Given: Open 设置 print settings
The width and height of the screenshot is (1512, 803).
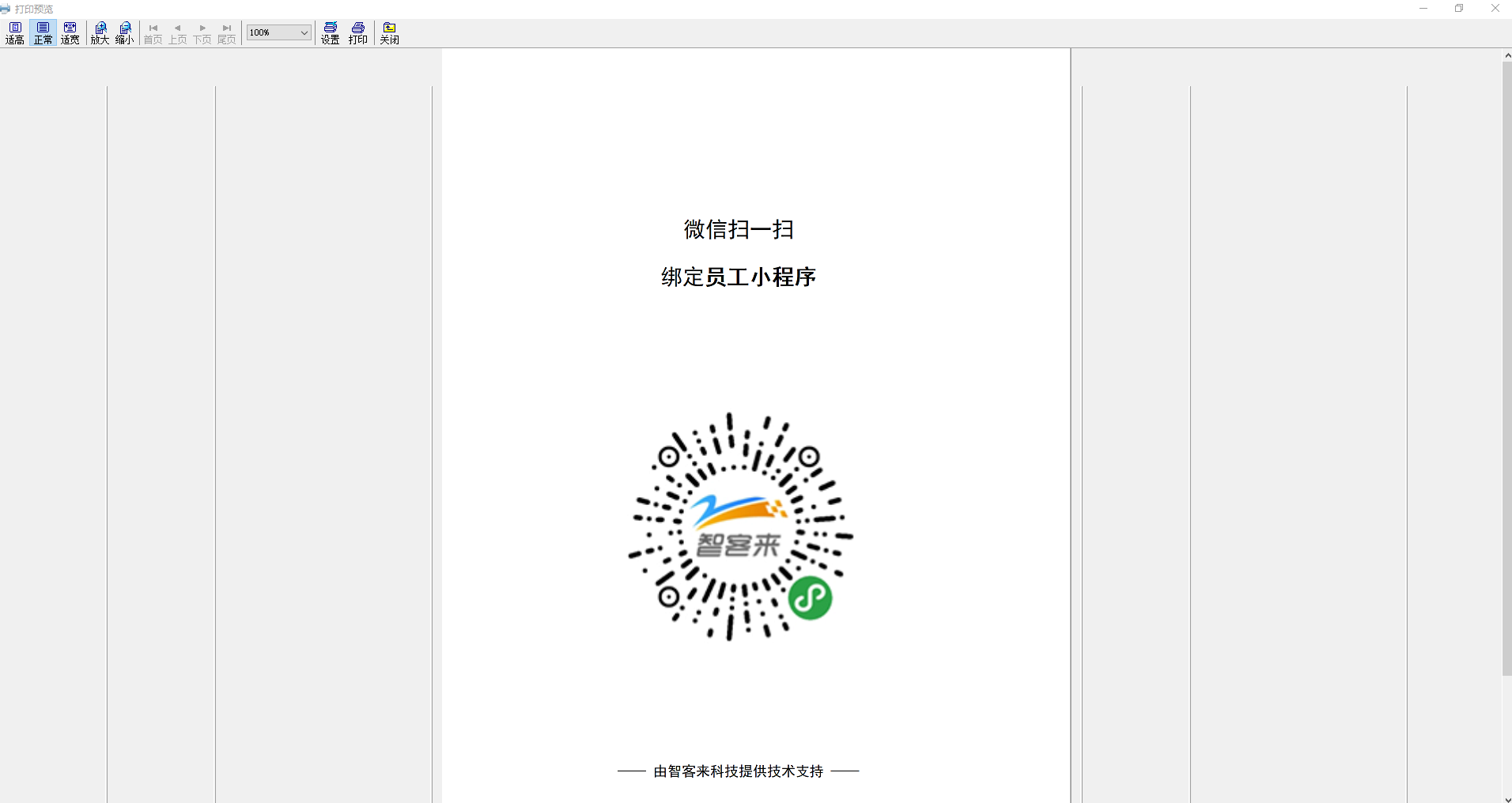Looking at the screenshot, I should (331, 33).
